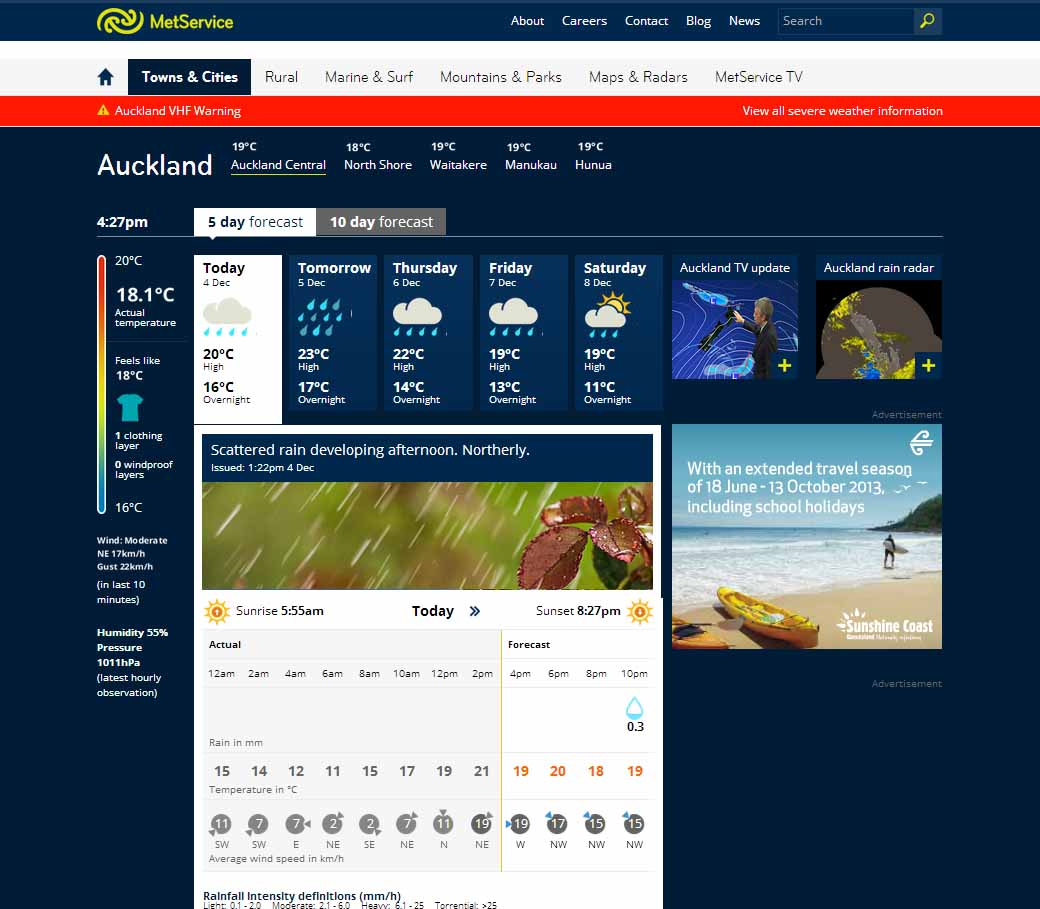Expand the Auckland TV update plus icon
Viewport: 1040px width, 909px height.
[784, 366]
